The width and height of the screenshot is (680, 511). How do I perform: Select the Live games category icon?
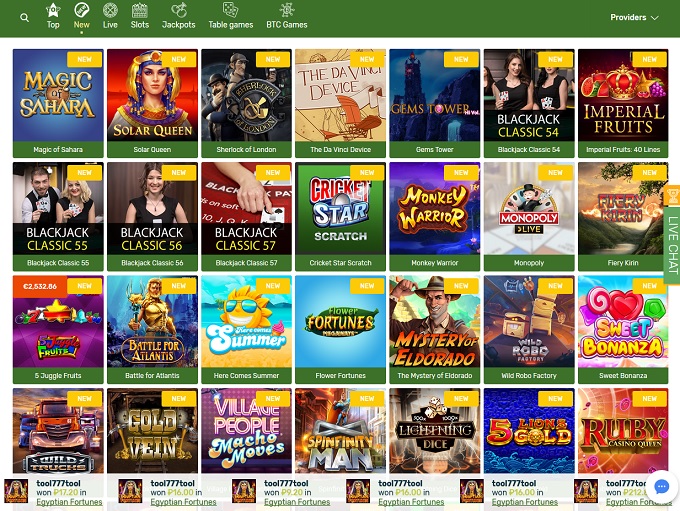click(110, 15)
